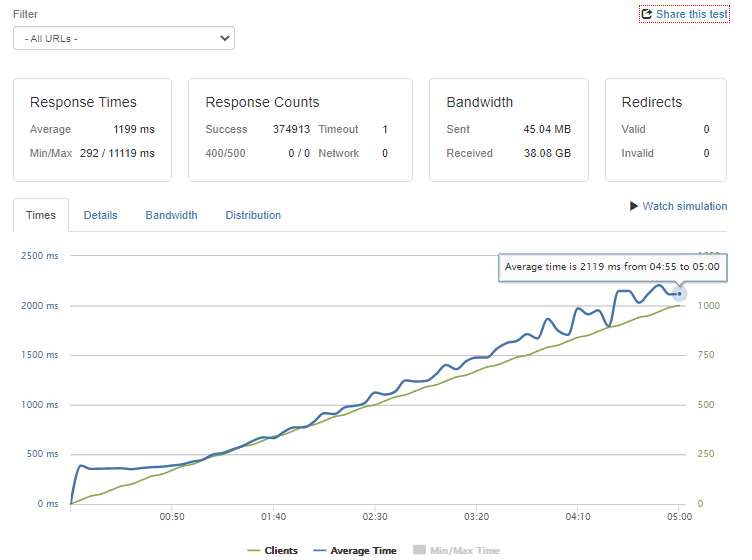Open the Bandwidth tab

coord(171,215)
